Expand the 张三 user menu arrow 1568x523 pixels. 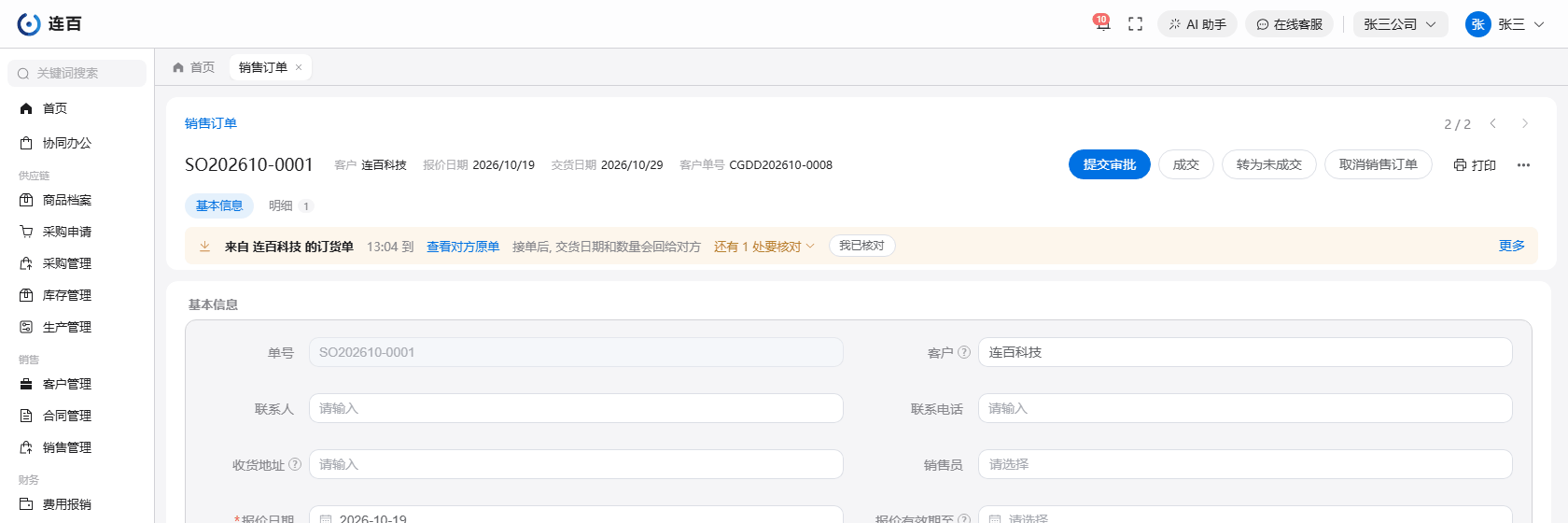[x=1539, y=24]
